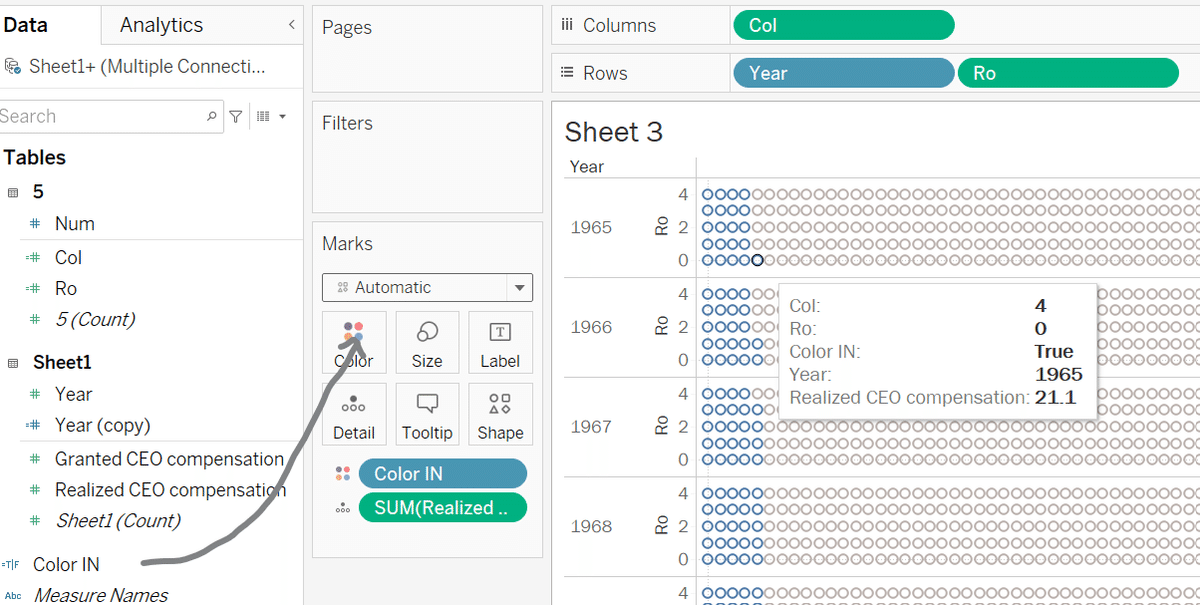Click the Search fields input box
This screenshot has width=1200, height=605.
pyautogui.click(x=100, y=117)
